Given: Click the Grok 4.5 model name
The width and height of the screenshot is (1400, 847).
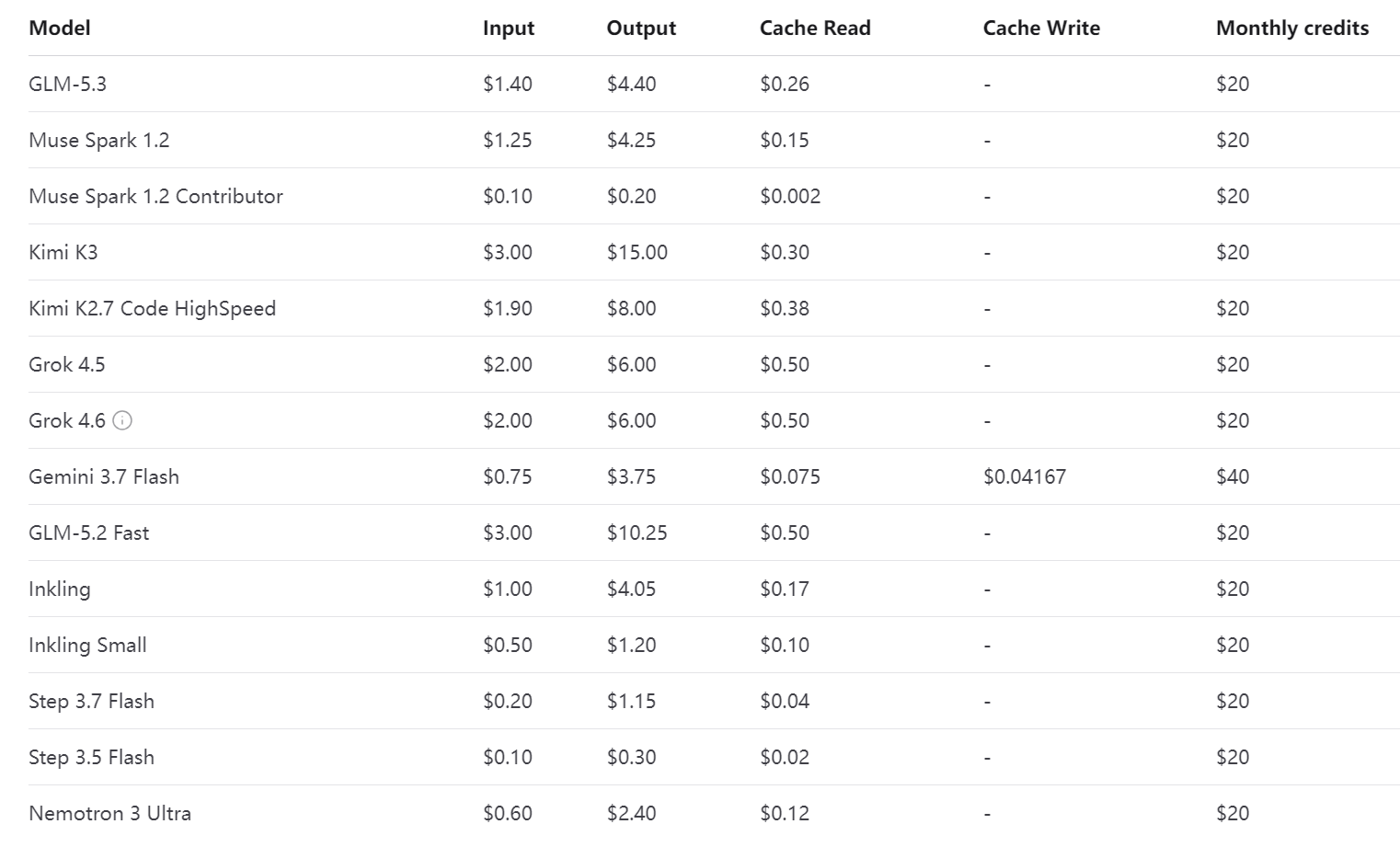Looking at the screenshot, I should tap(67, 364).
